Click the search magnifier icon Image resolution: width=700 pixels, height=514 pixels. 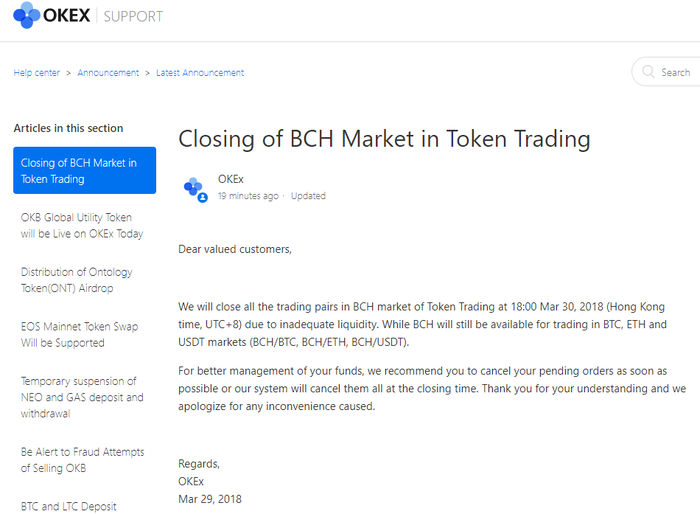pos(648,72)
